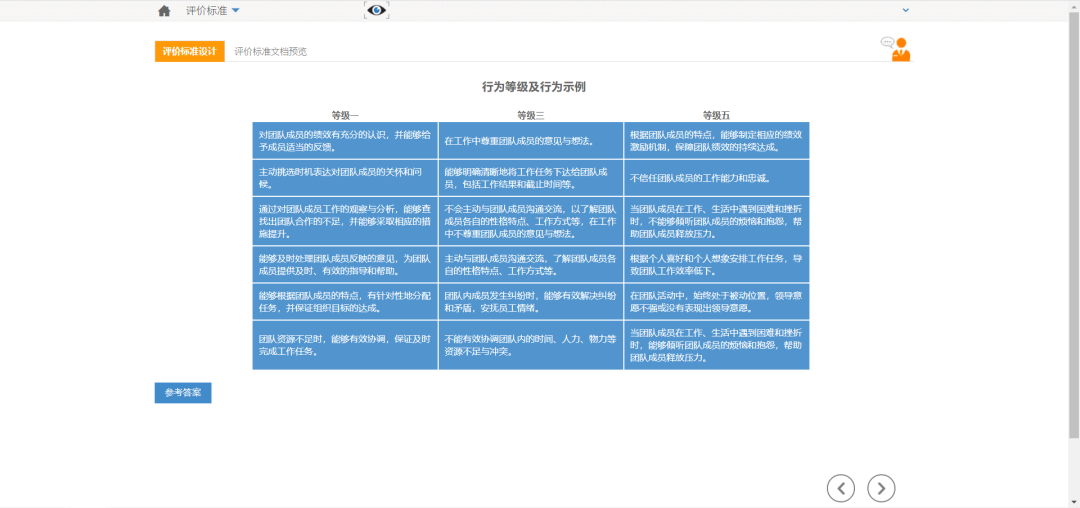Expand the top-right chevron arrow
Viewport: 1080px width, 508px height.
coord(906,10)
